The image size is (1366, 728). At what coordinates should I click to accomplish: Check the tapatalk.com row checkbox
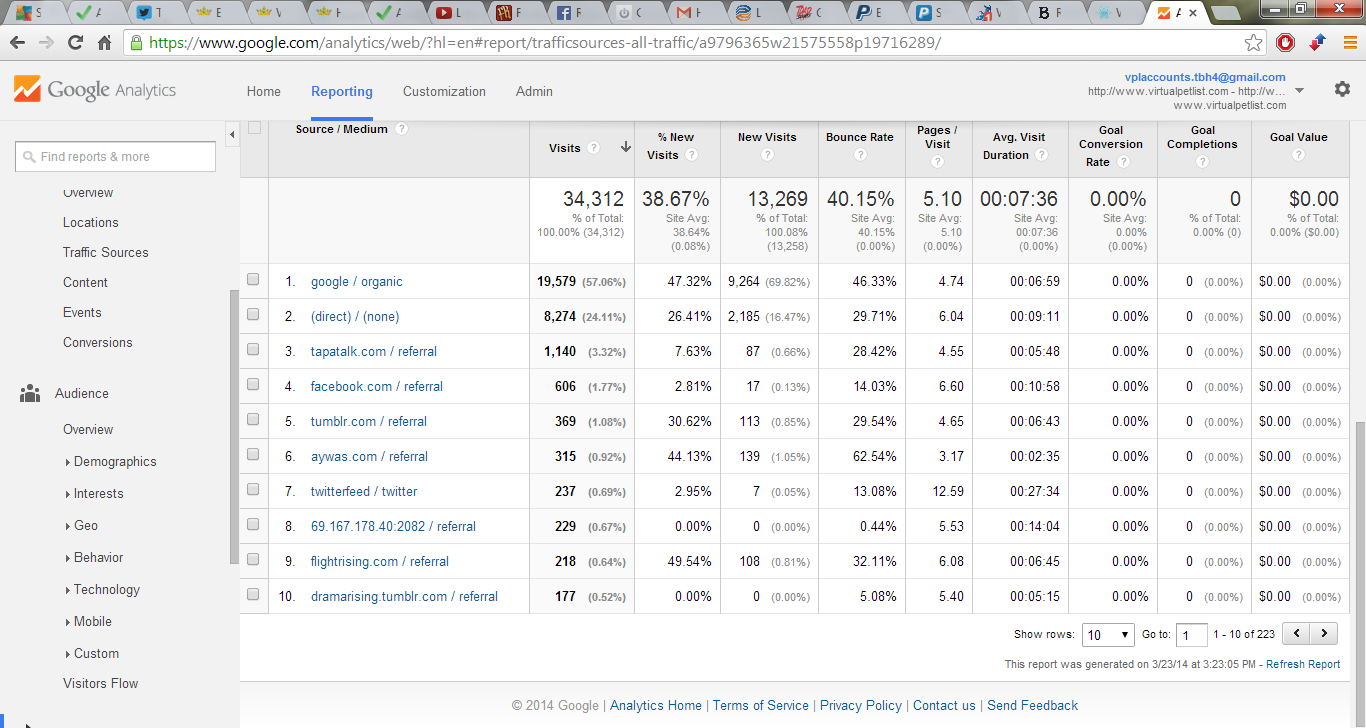pos(253,350)
